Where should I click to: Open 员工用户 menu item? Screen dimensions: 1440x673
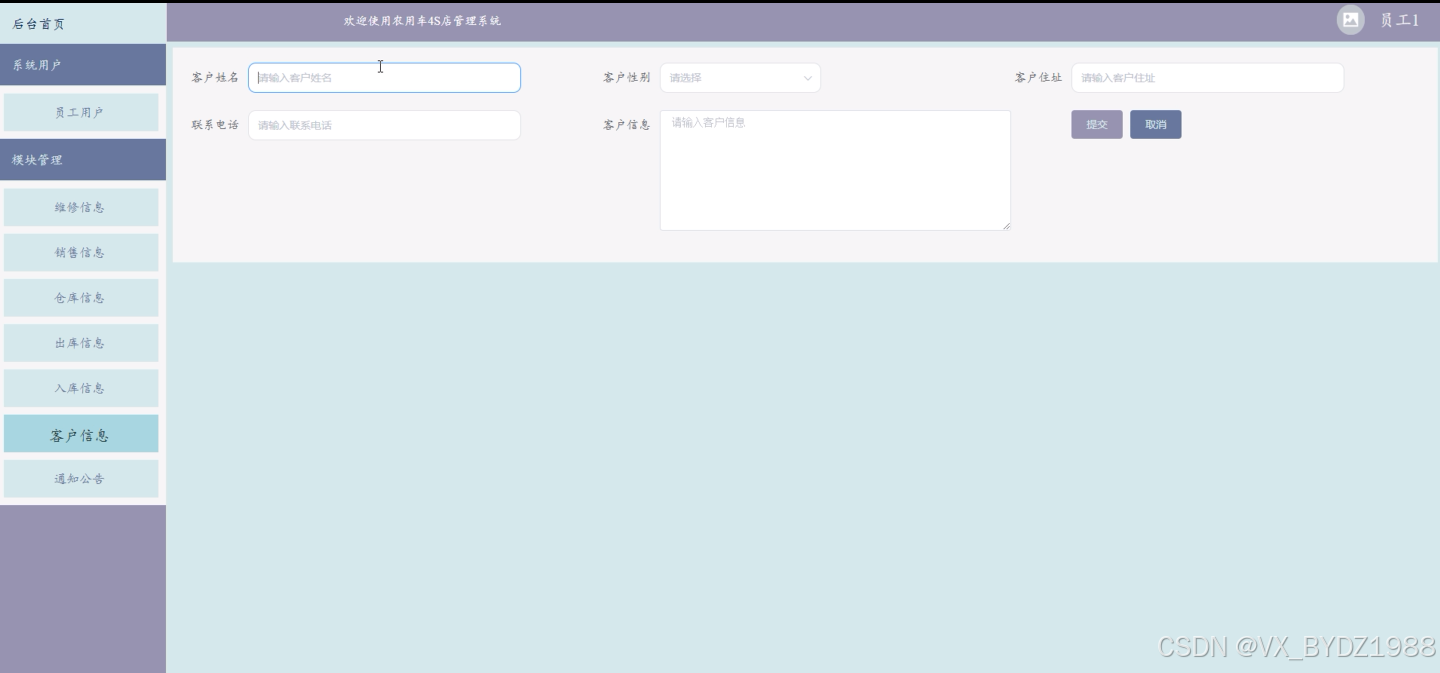[81, 113]
